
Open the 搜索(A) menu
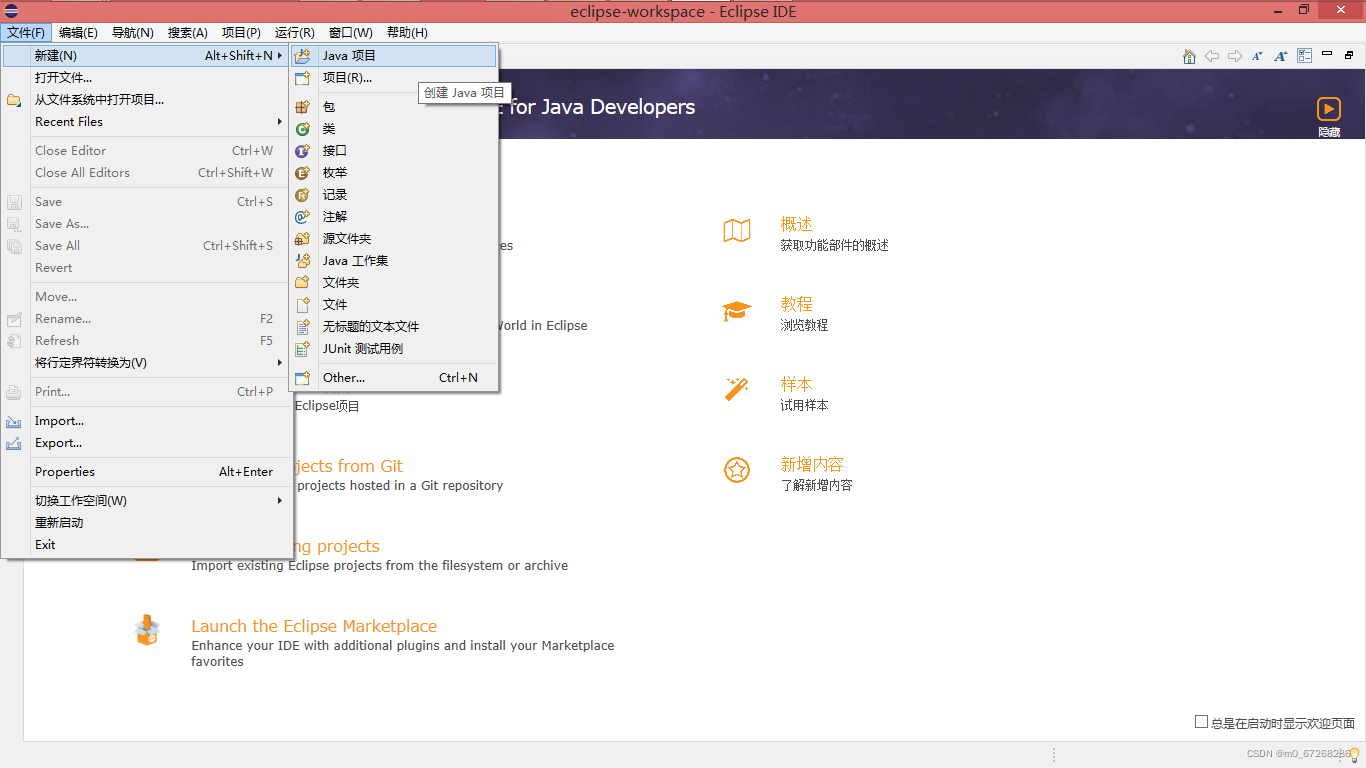pyautogui.click(x=187, y=33)
